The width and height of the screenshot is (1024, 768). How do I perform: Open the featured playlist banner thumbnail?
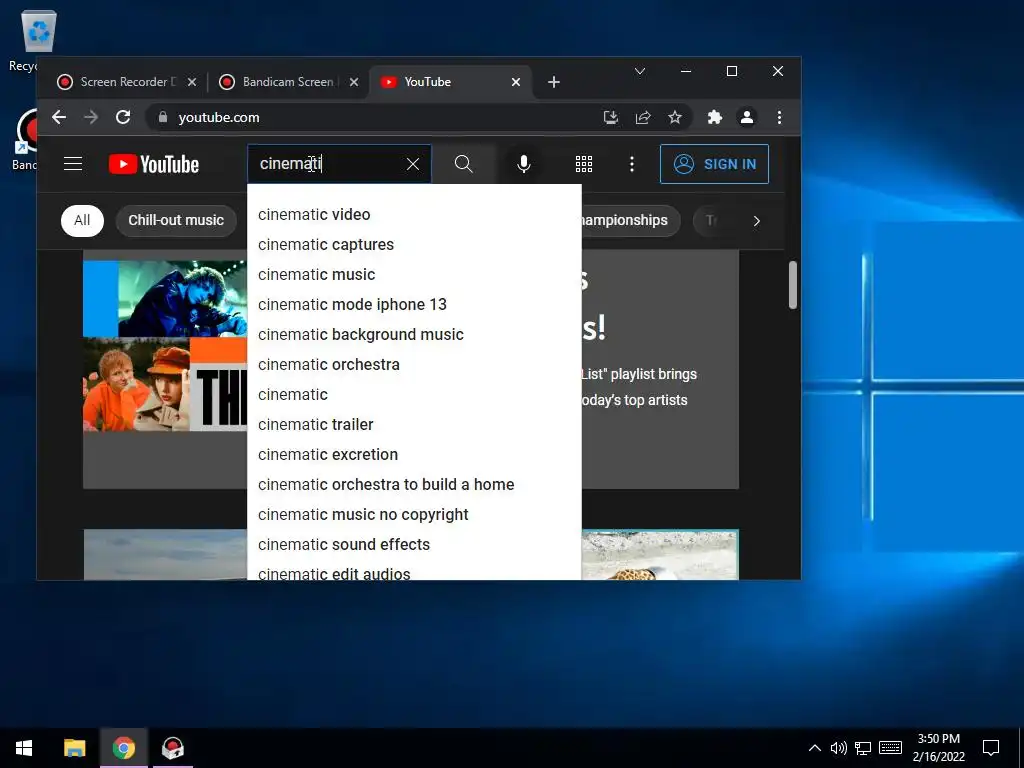click(x=165, y=345)
